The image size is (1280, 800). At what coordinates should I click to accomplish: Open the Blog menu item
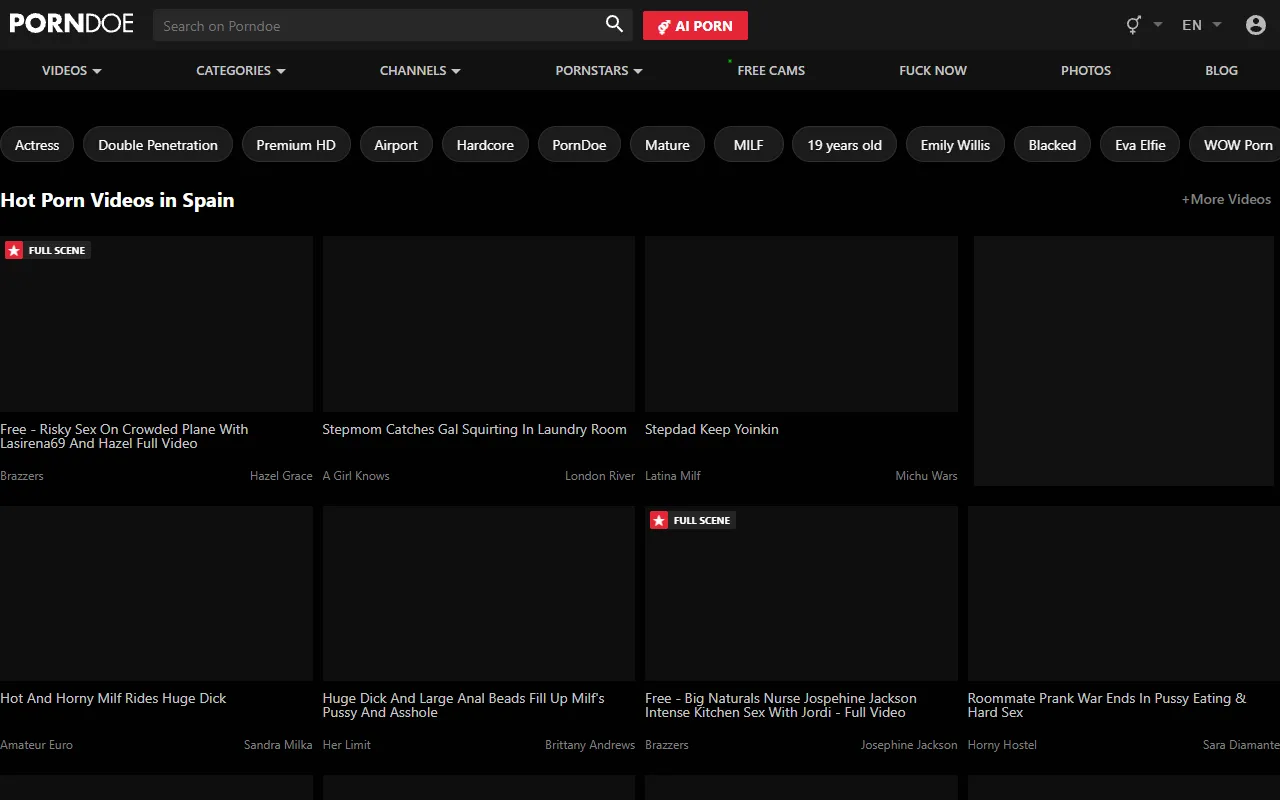tap(1221, 70)
